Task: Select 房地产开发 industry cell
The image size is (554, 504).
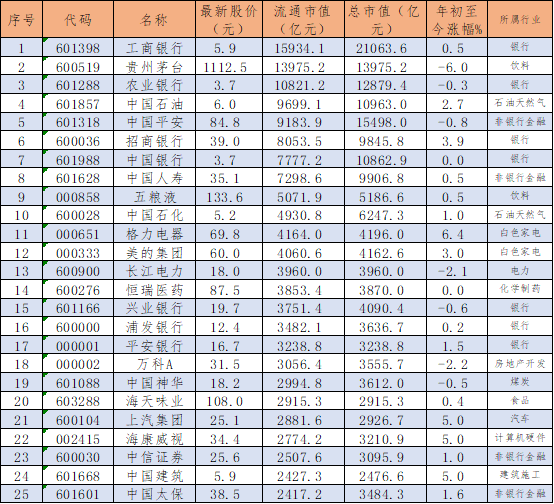Action: click(x=520, y=363)
